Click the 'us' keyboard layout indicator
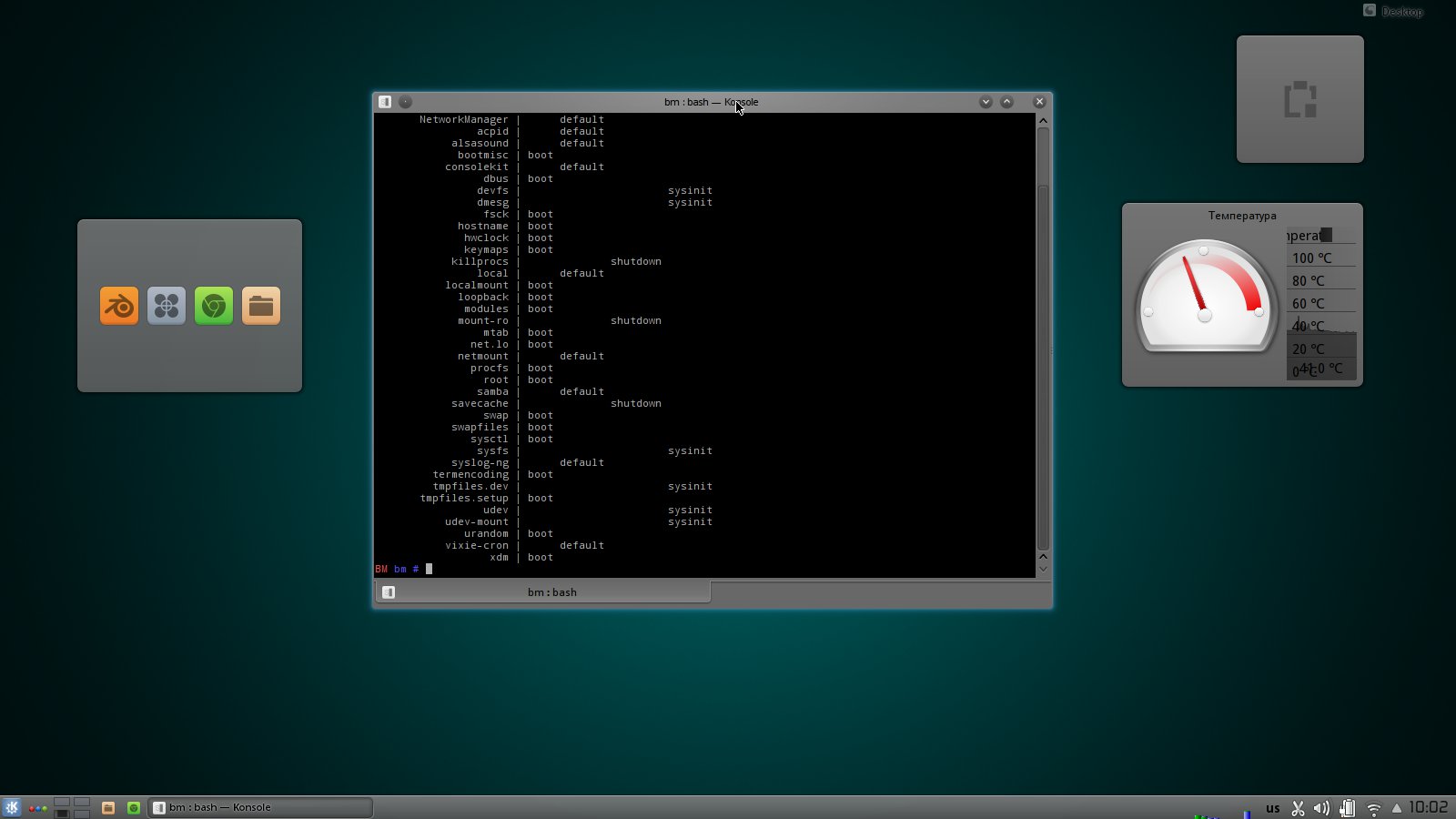This screenshot has width=1456, height=819. [1273, 808]
